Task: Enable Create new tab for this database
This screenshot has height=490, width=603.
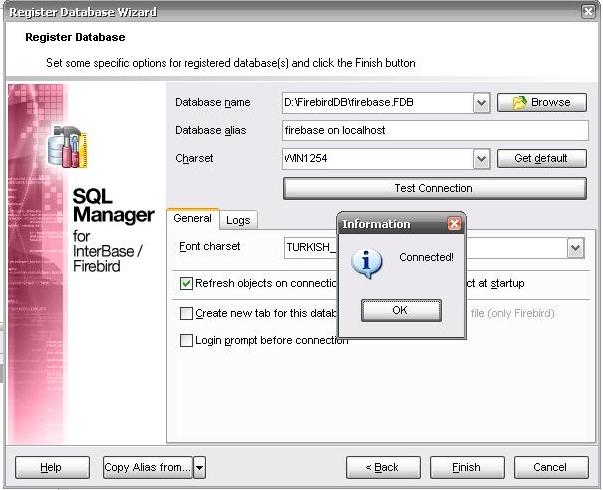Action: pyautogui.click(x=187, y=313)
